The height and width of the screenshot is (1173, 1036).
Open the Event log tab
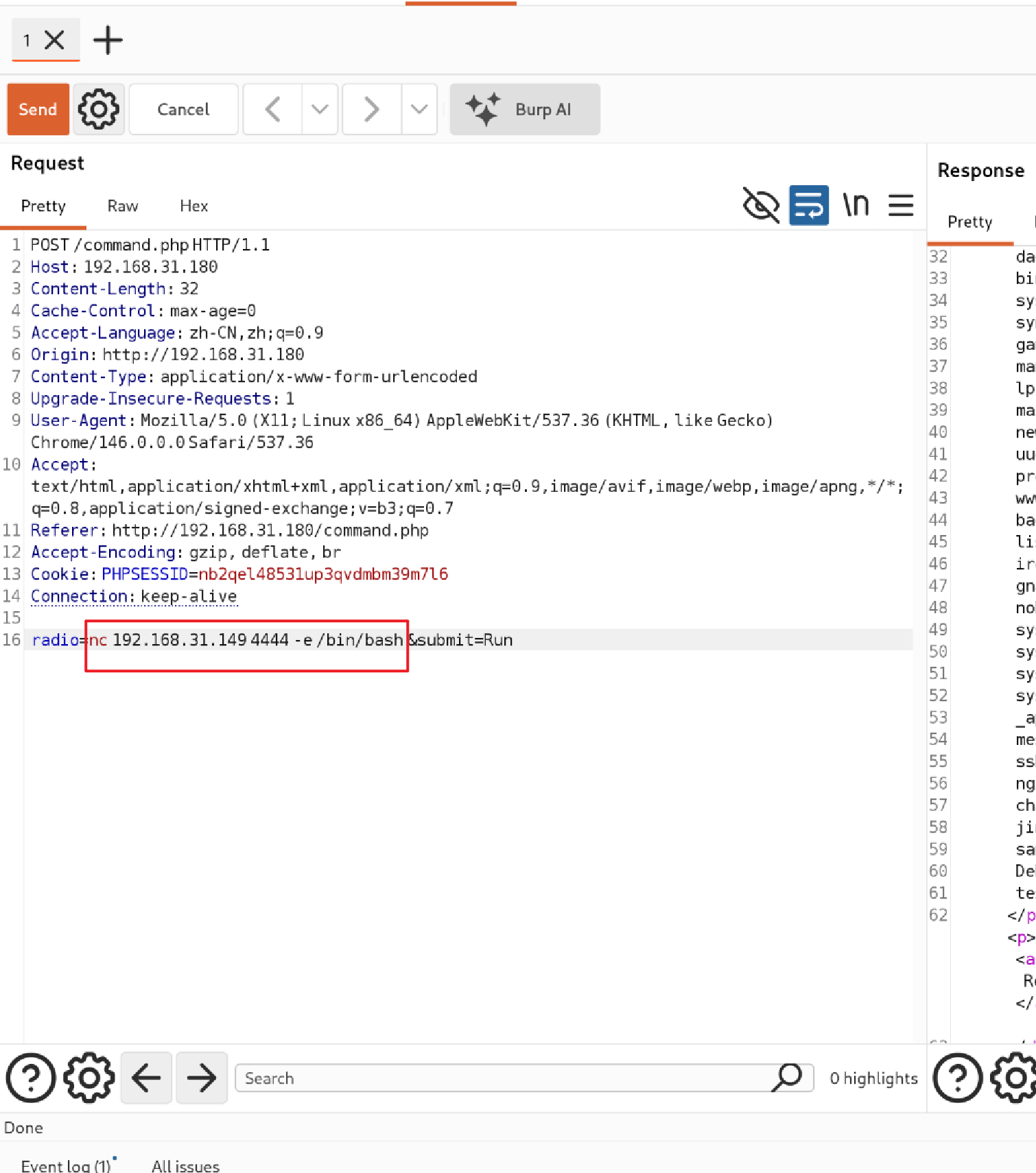coord(67,1165)
